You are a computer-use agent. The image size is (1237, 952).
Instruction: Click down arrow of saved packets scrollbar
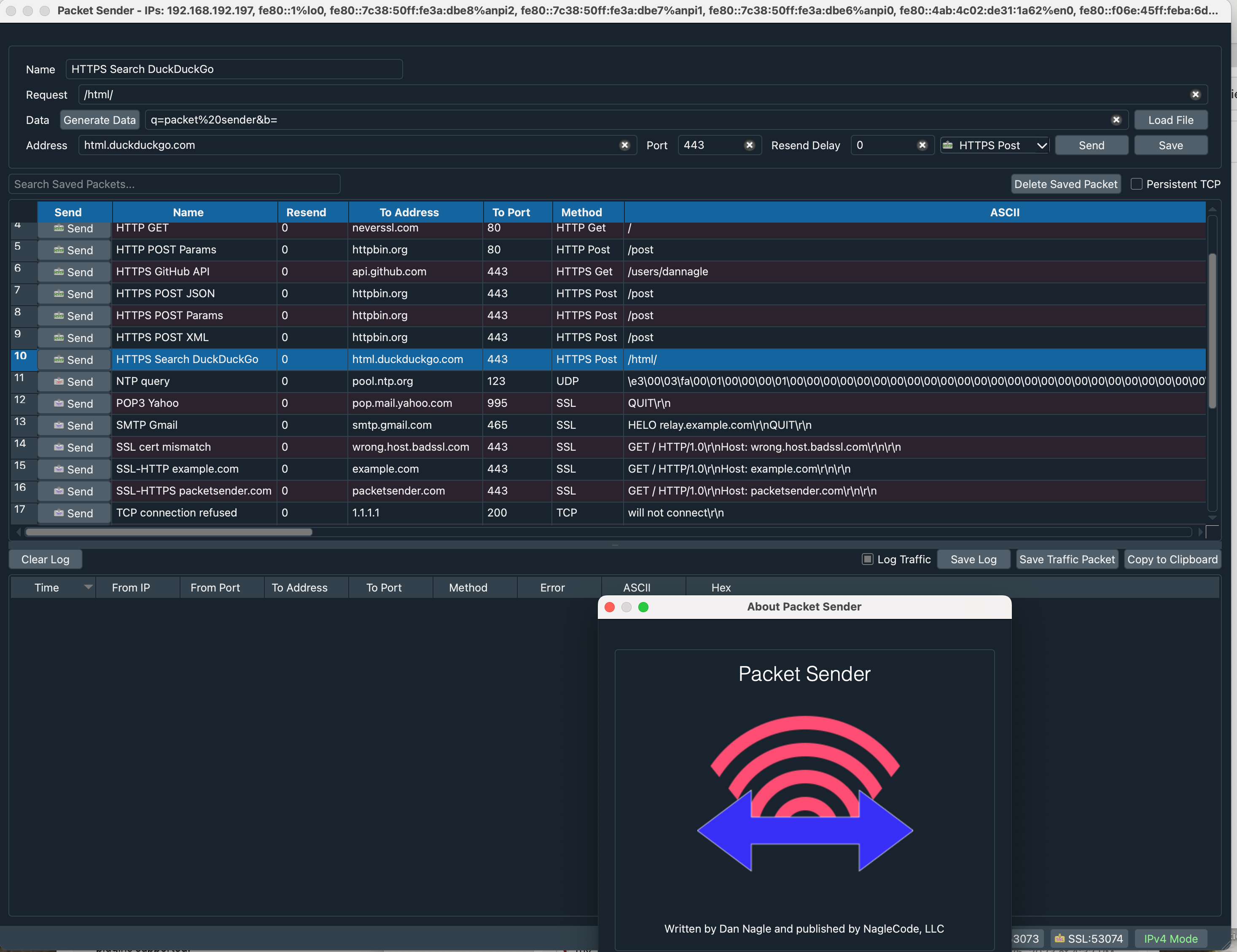coord(1212,517)
